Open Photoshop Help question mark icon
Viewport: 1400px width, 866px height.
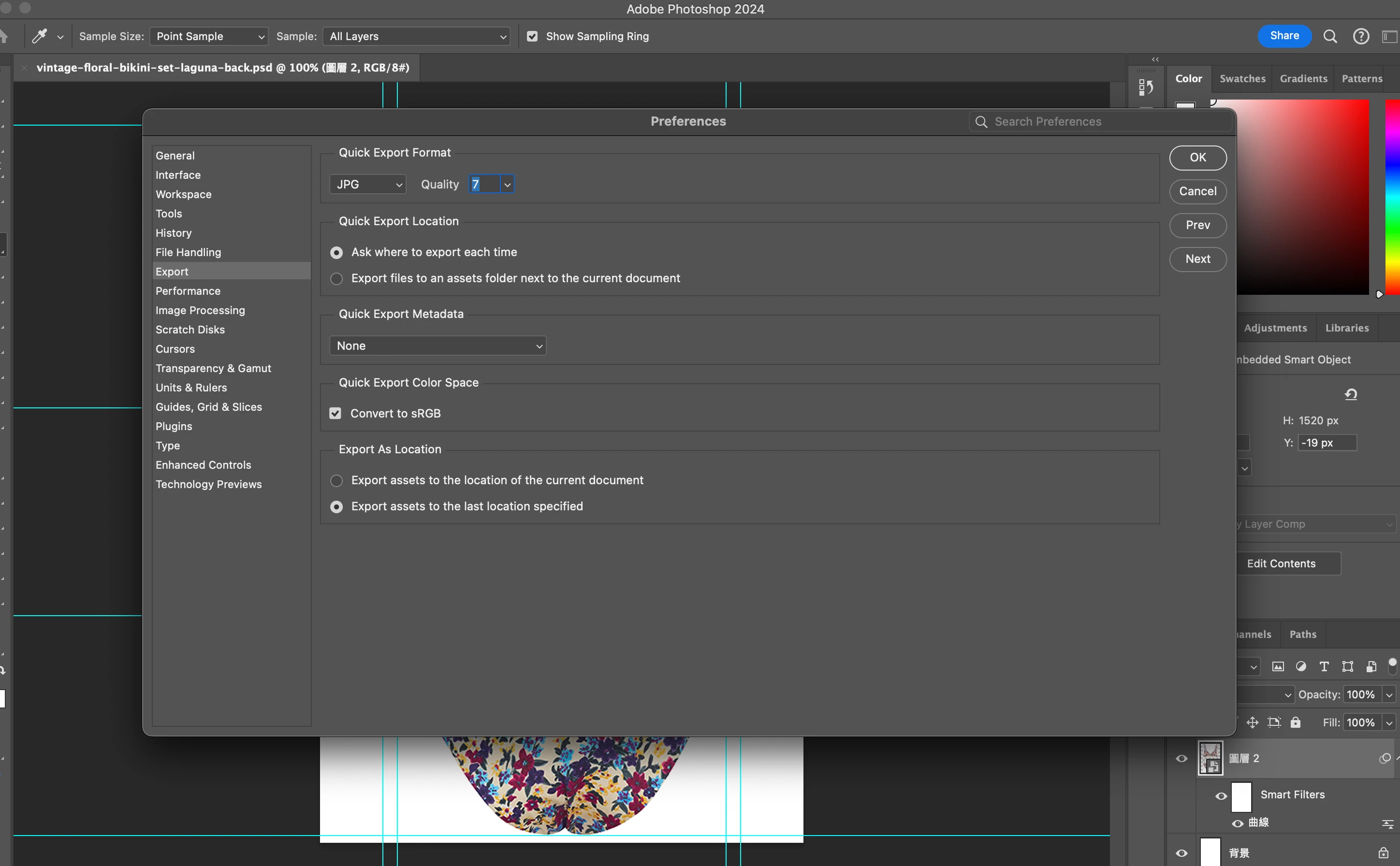coord(1361,36)
